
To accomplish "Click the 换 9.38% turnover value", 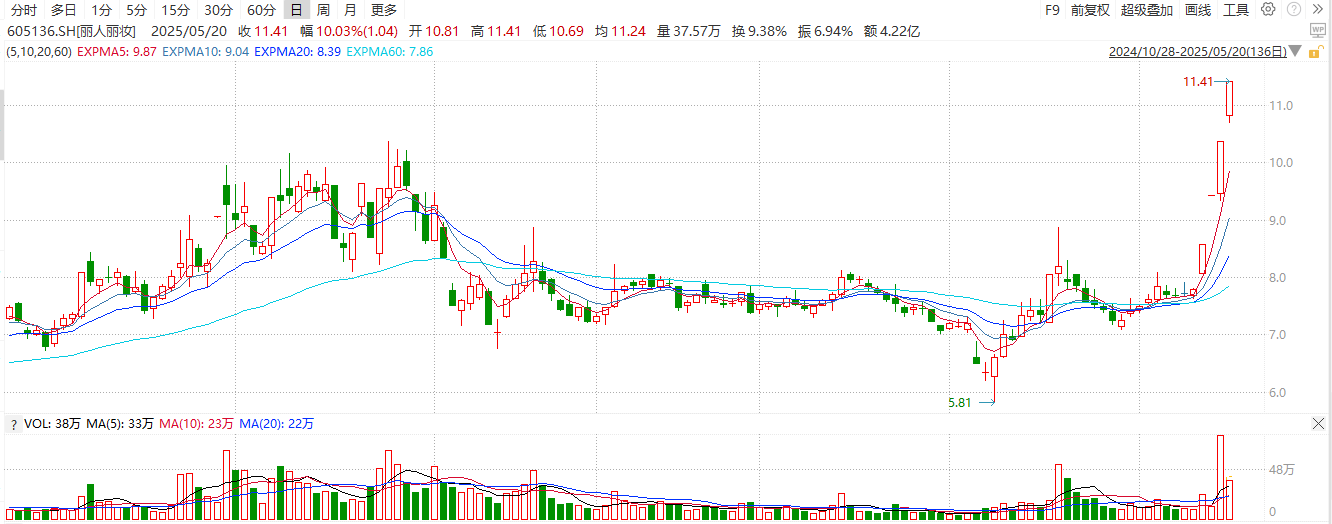I will [x=759, y=31].
